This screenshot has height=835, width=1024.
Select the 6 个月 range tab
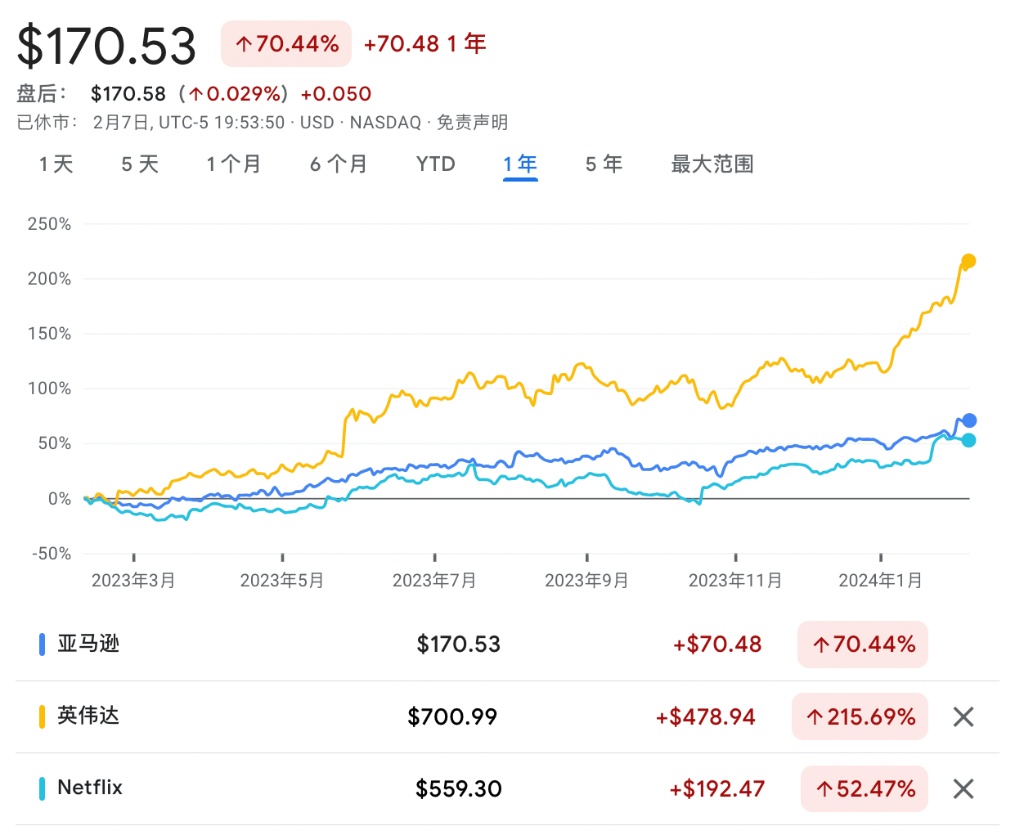click(338, 164)
